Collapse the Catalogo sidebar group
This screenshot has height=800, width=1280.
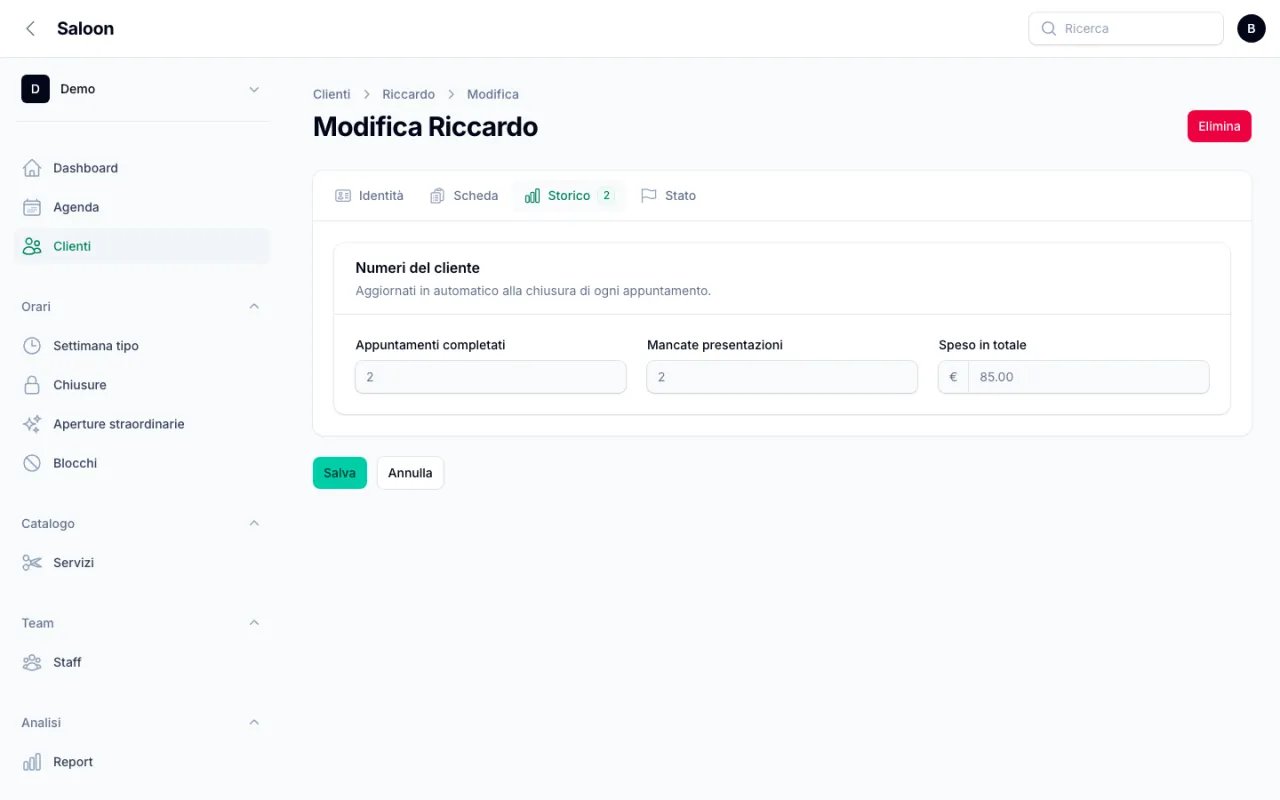[x=254, y=523]
